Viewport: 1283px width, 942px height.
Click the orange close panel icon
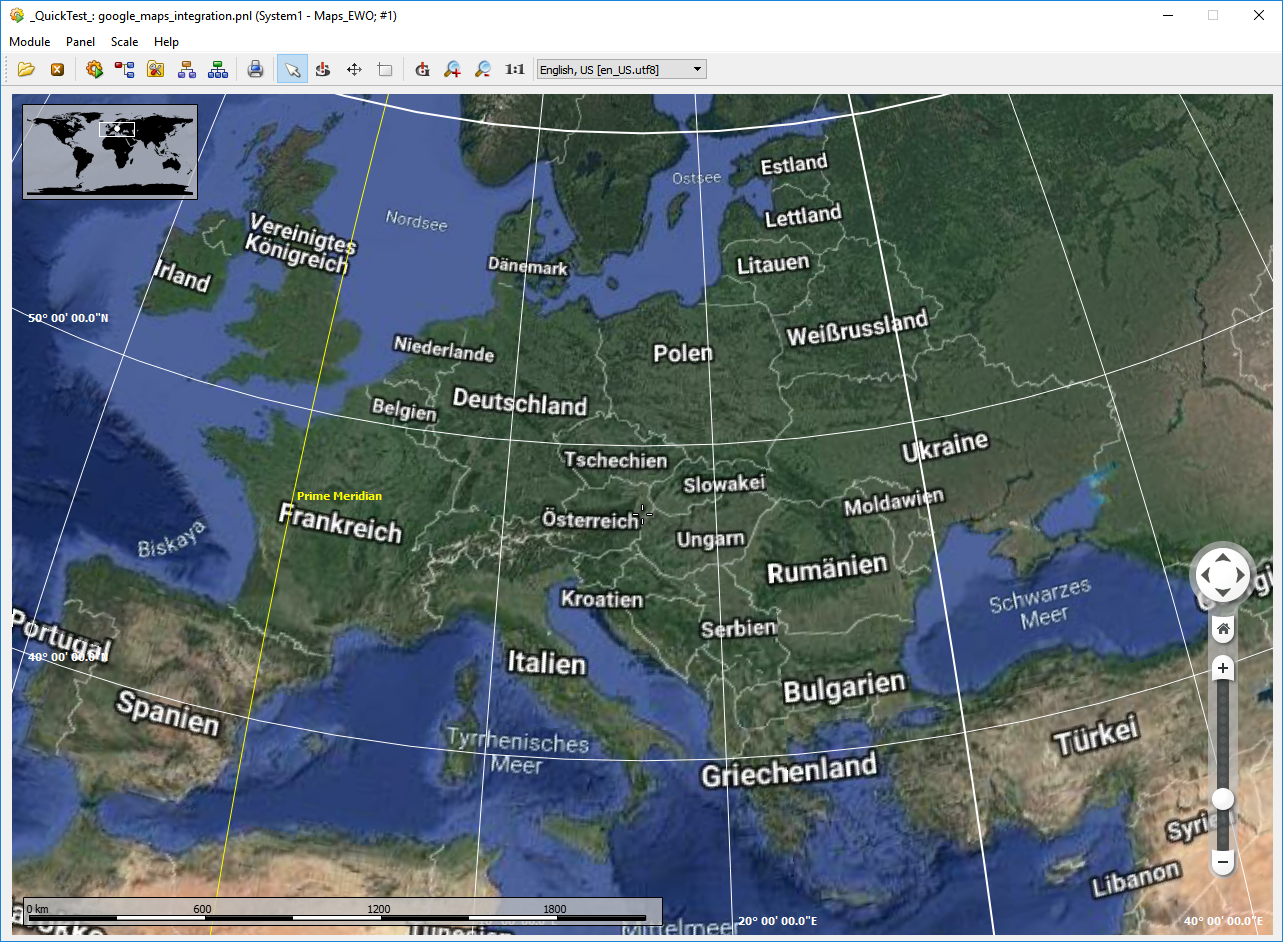[x=57, y=69]
